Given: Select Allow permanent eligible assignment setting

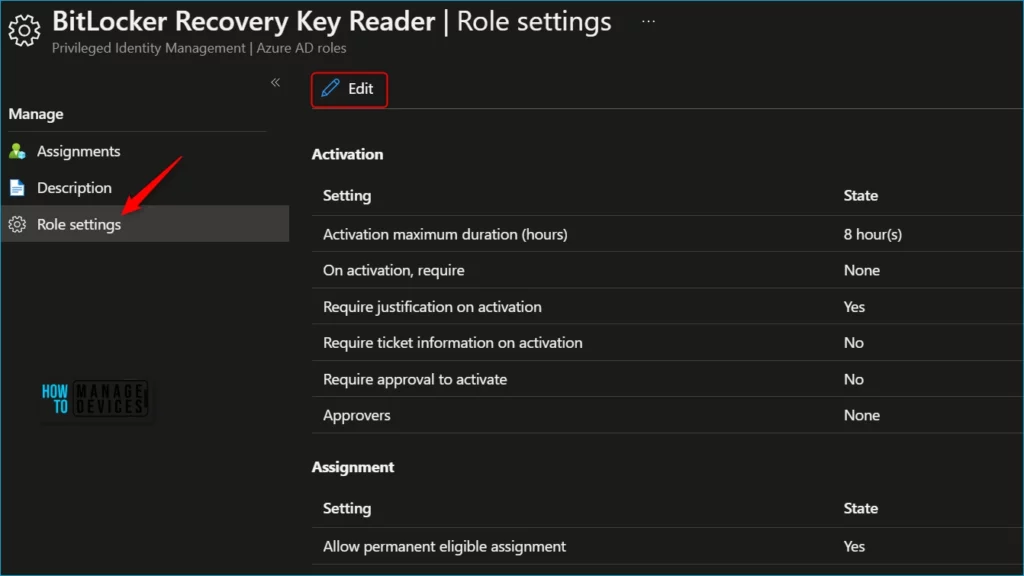Looking at the screenshot, I should click(444, 546).
